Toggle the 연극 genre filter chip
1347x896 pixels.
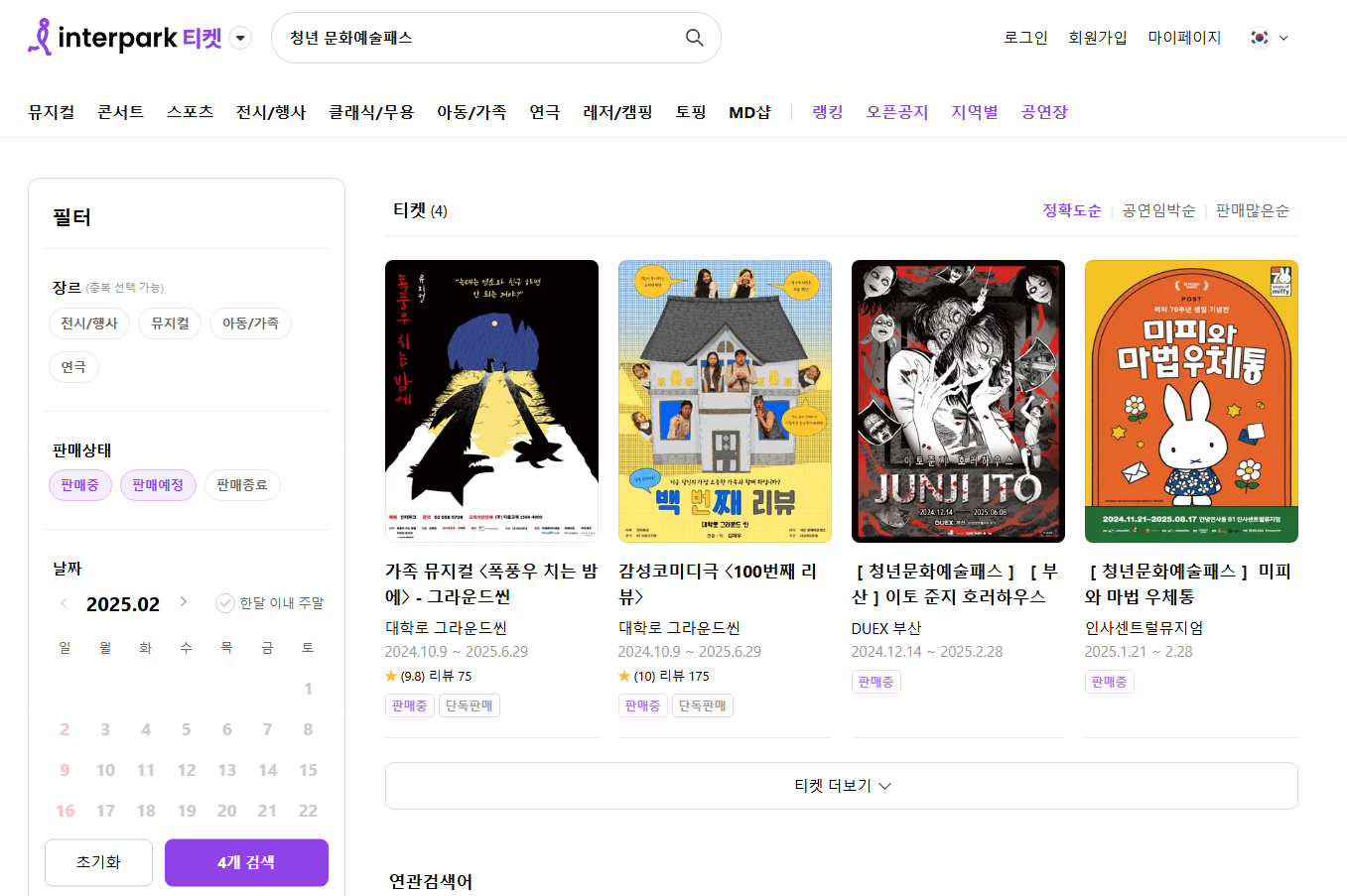click(73, 367)
